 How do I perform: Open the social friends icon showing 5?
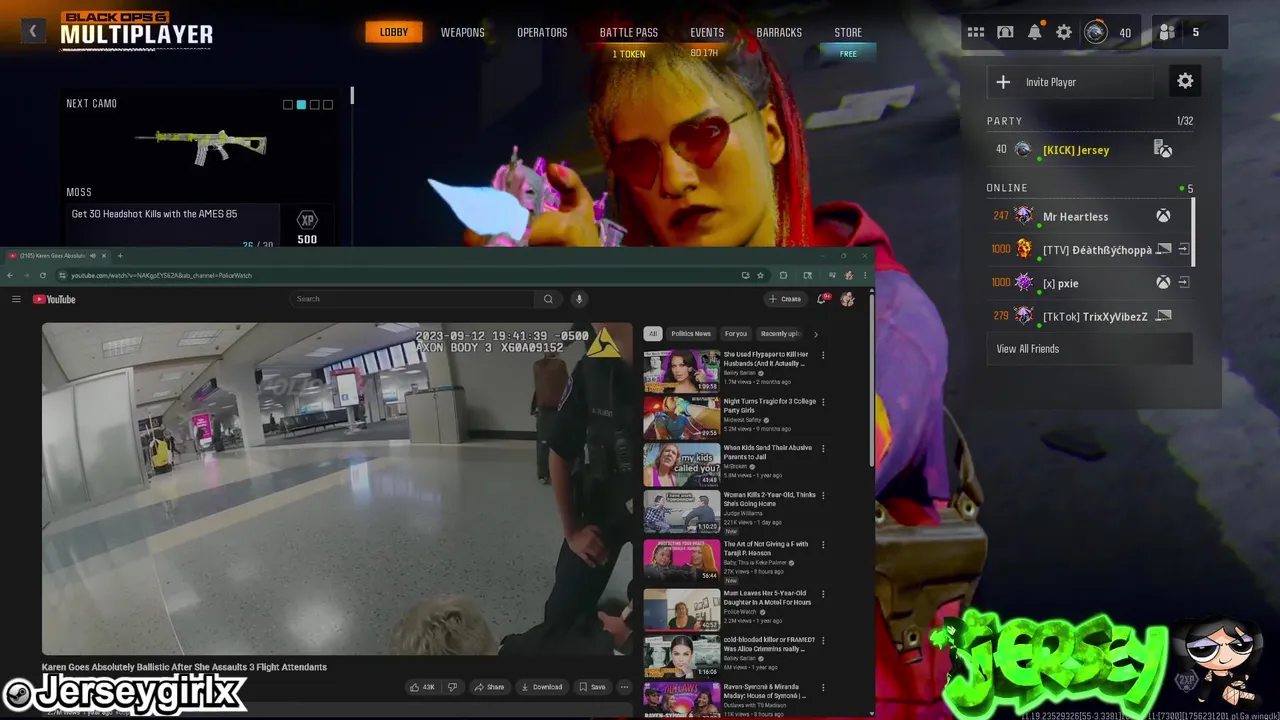click(x=1167, y=32)
